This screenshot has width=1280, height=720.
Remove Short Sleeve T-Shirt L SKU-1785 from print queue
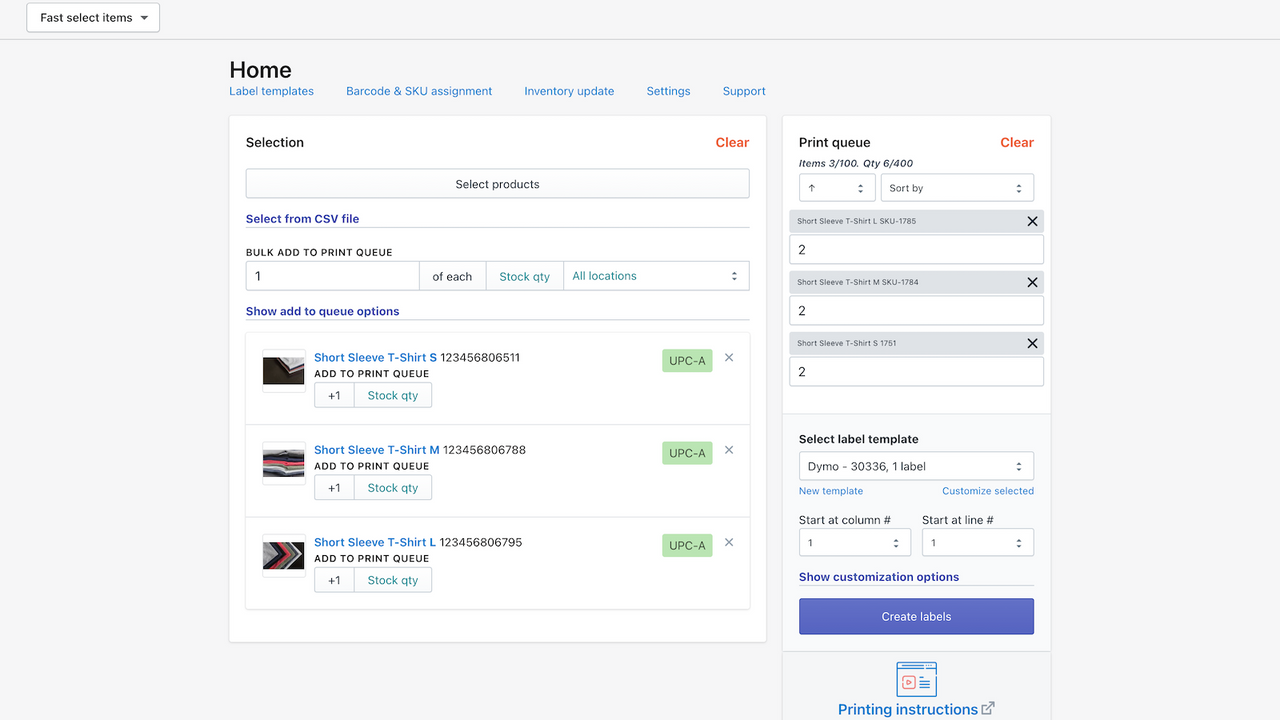1032,221
